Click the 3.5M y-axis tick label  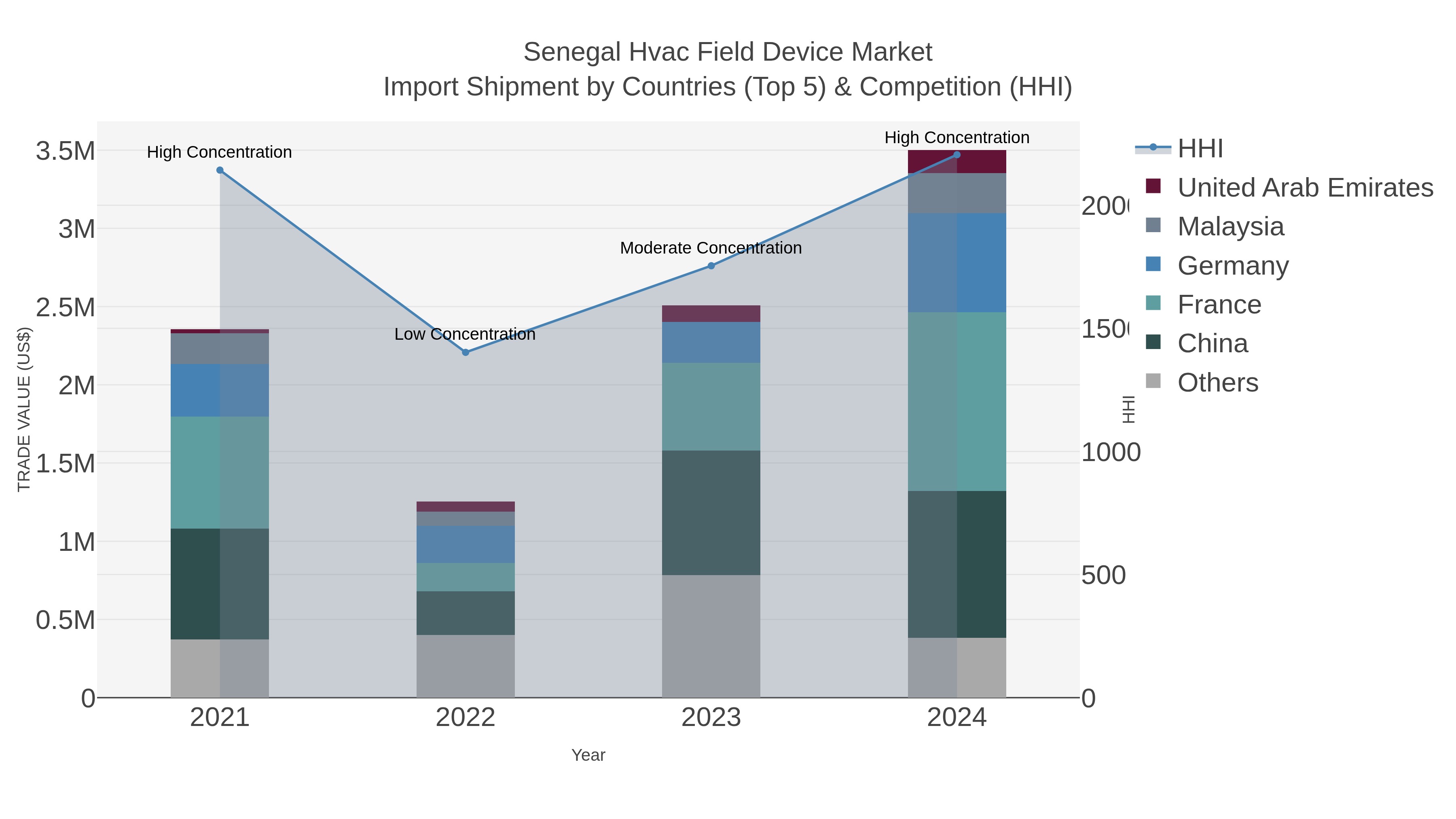(66, 151)
